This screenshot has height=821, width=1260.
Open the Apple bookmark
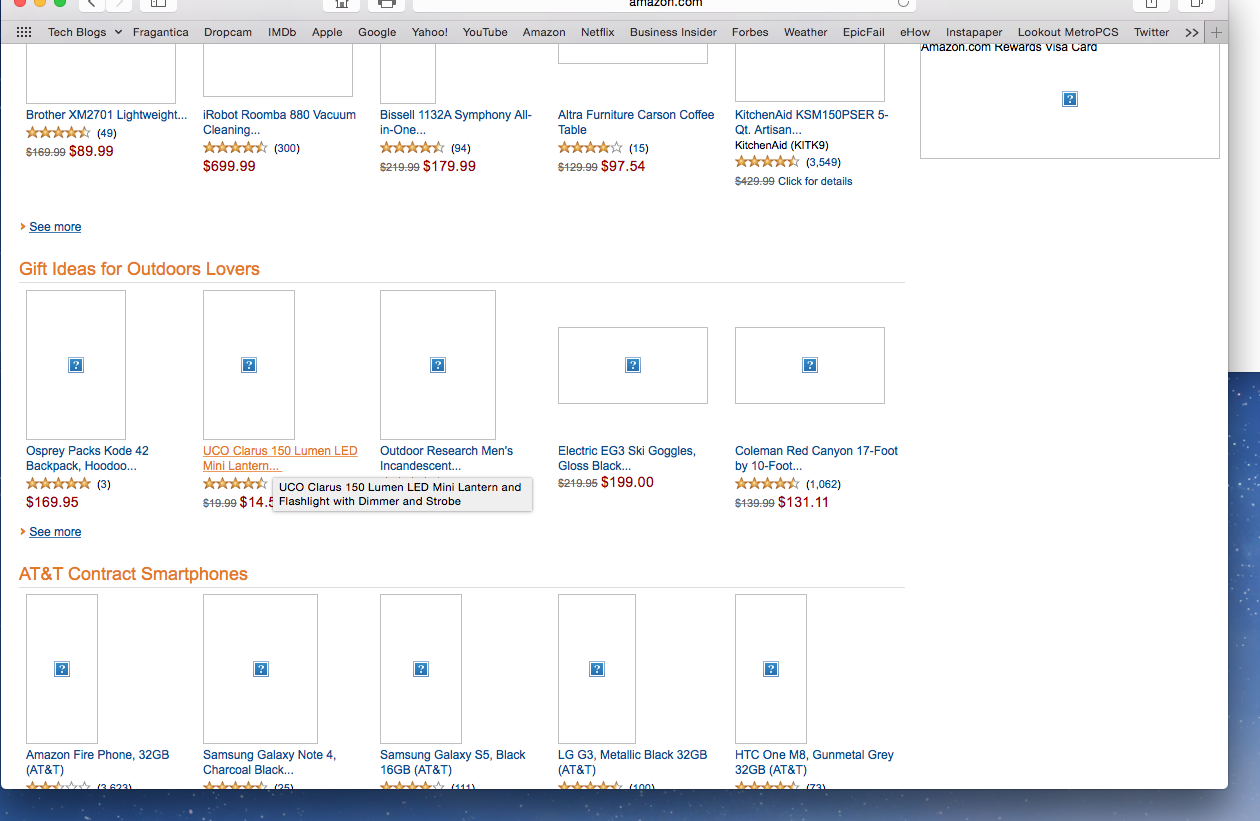point(327,32)
